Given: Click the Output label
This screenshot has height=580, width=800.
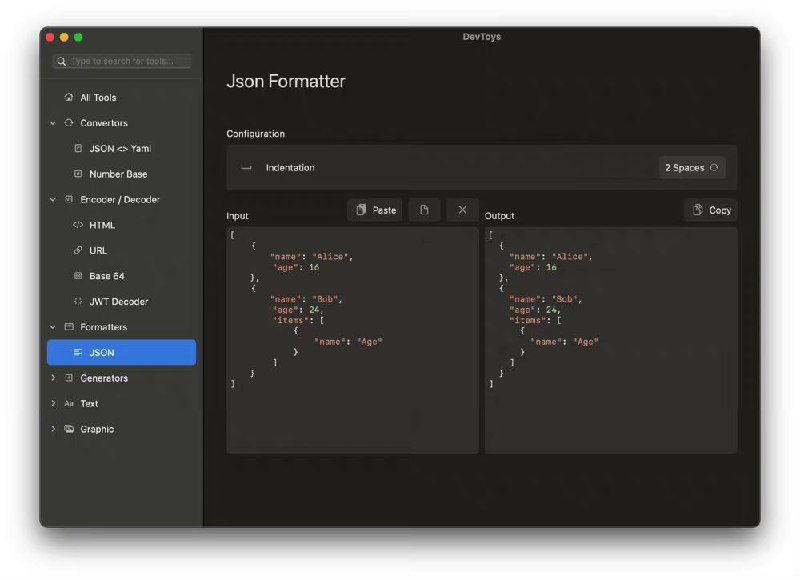Looking at the screenshot, I should click(x=499, y=216).
